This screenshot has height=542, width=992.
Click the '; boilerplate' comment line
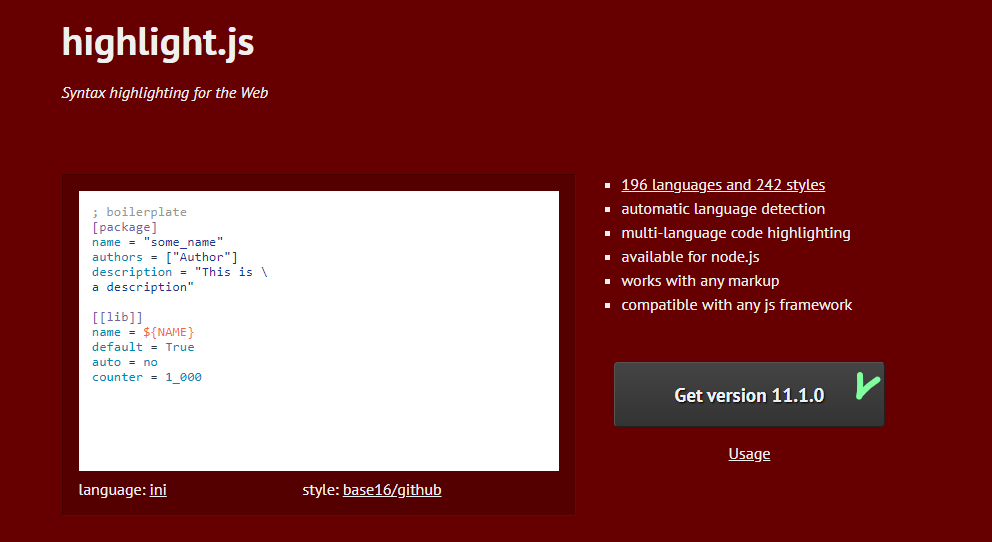pos(139,212)
